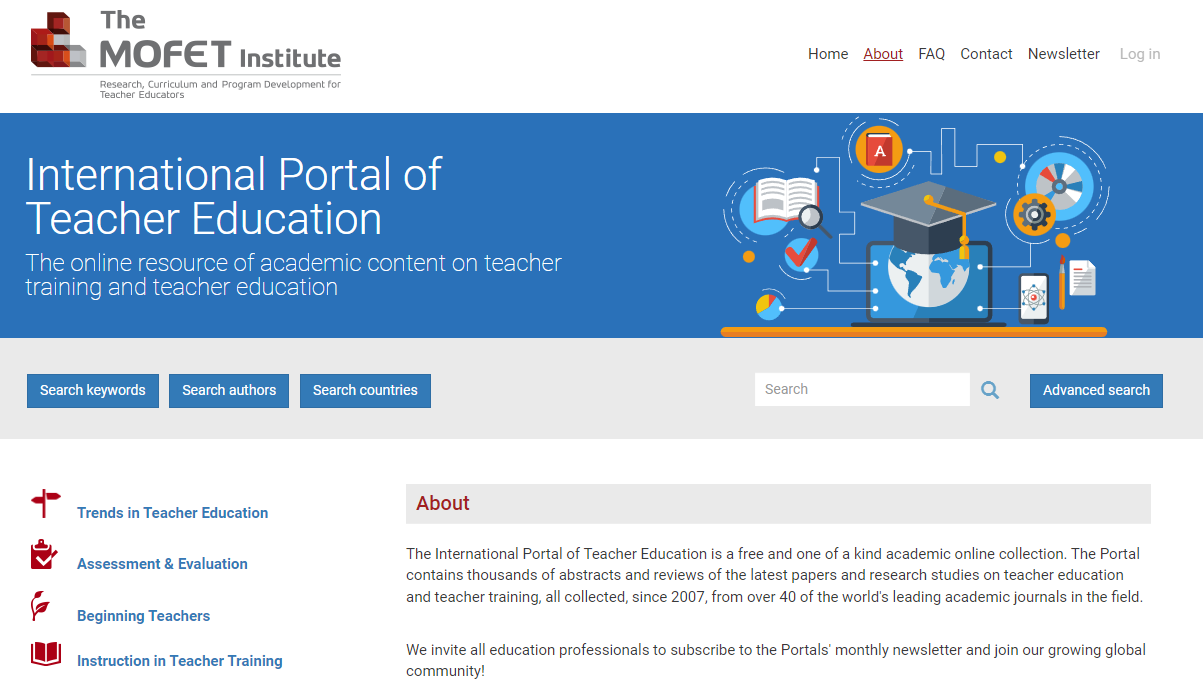
Task: Click the Search countries button
Action: [365, 390]
